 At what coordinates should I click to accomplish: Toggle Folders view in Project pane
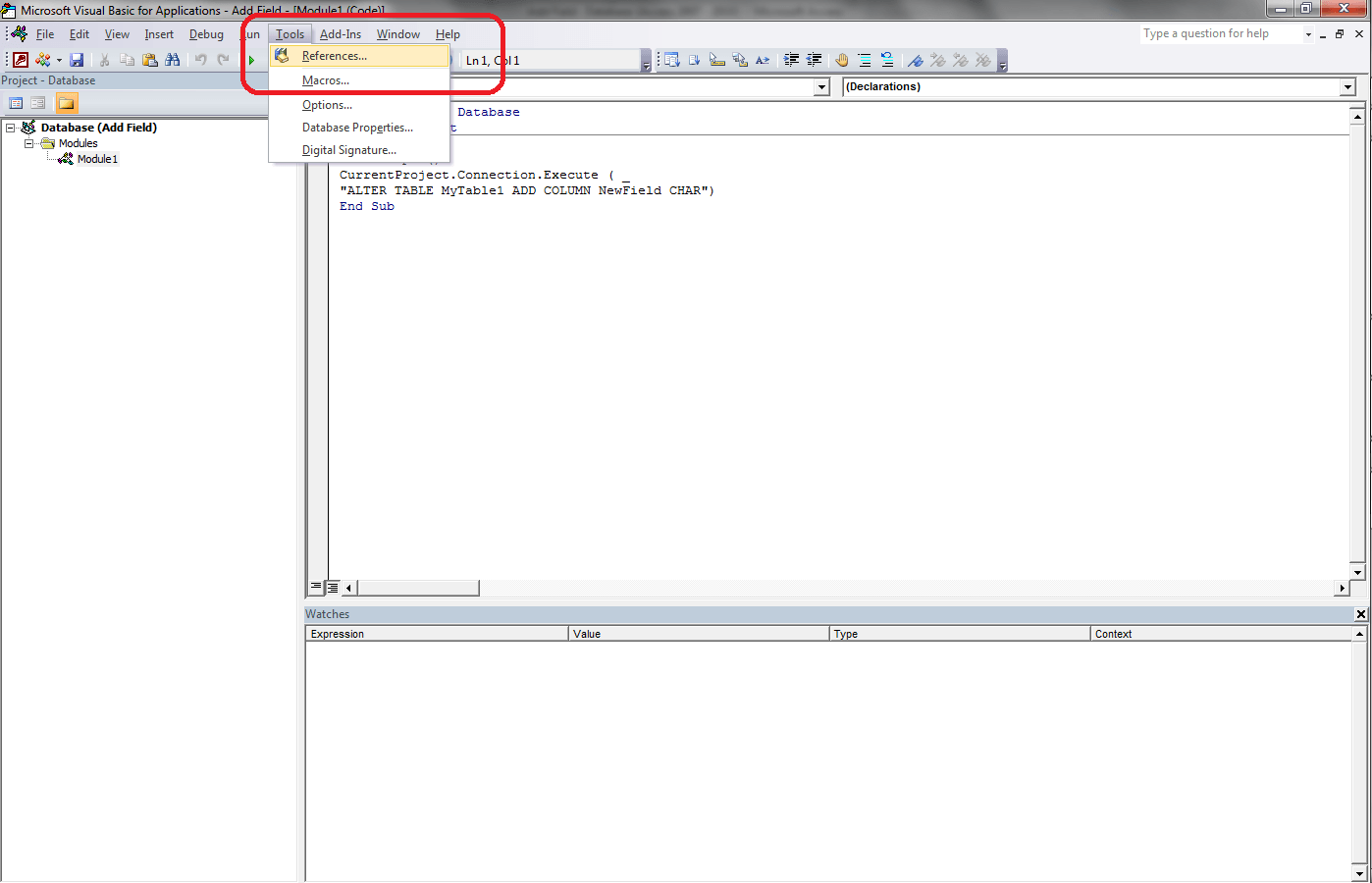(66, 103)
